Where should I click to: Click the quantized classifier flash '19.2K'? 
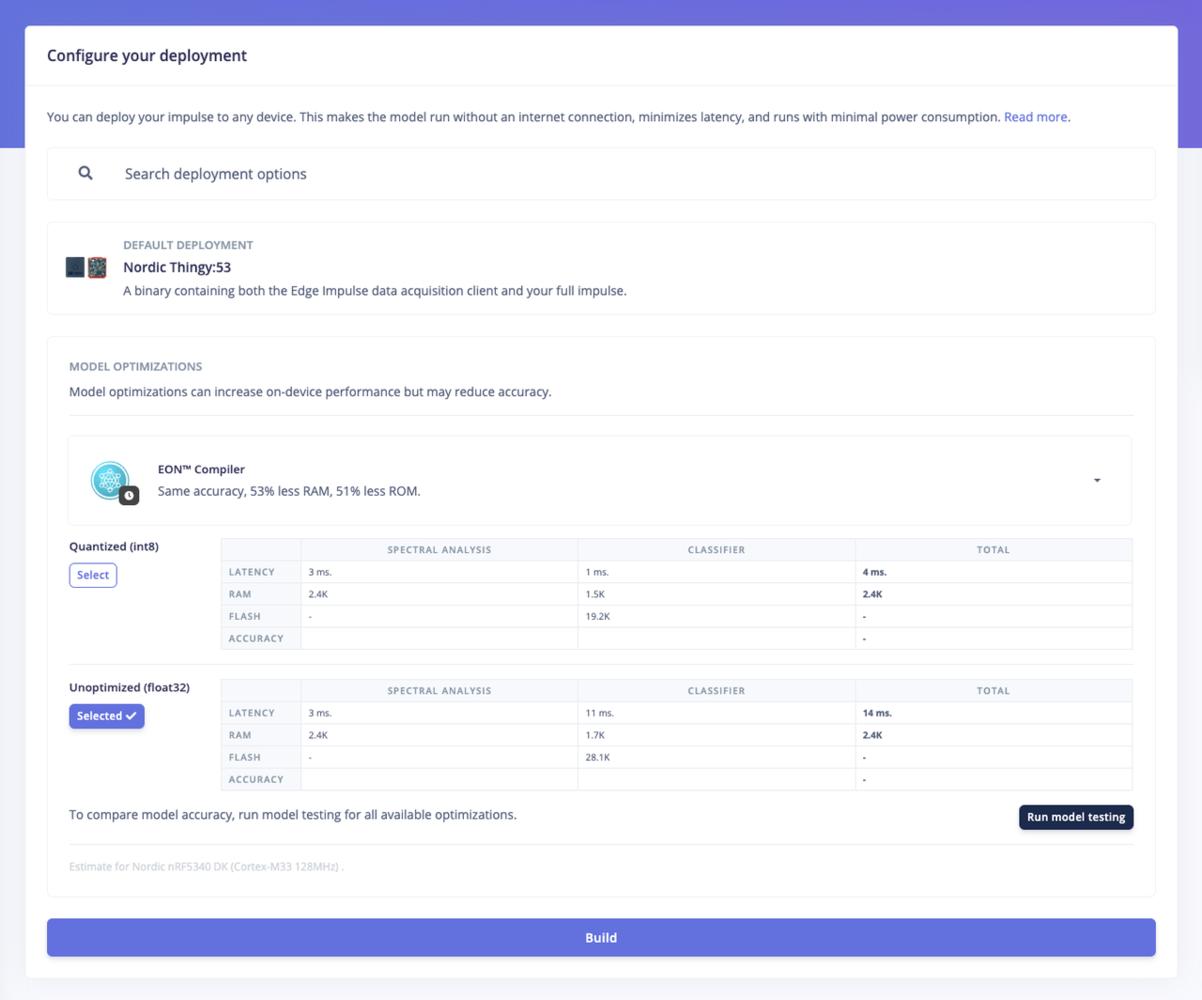598,616
